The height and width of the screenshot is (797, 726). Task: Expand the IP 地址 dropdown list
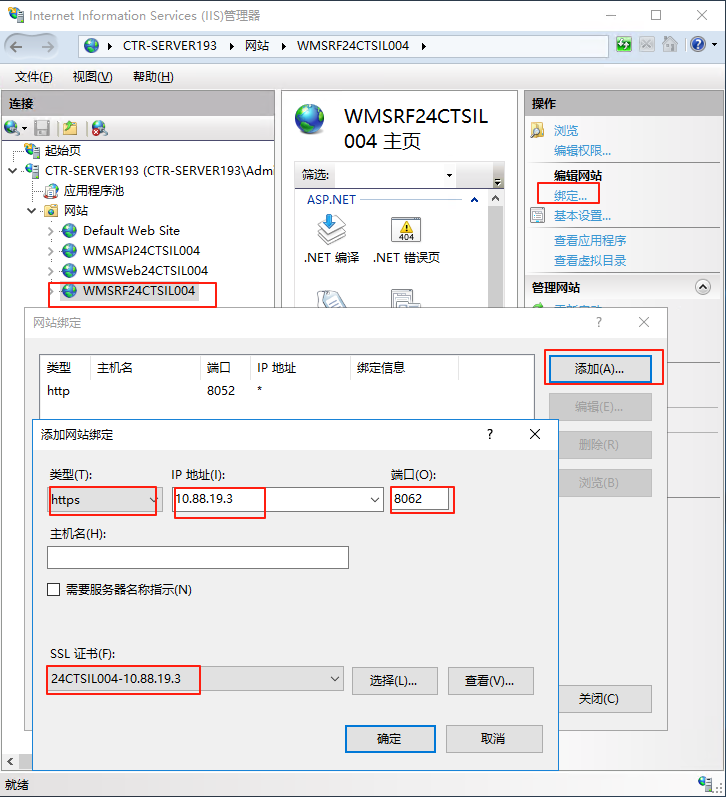[375, 499]
